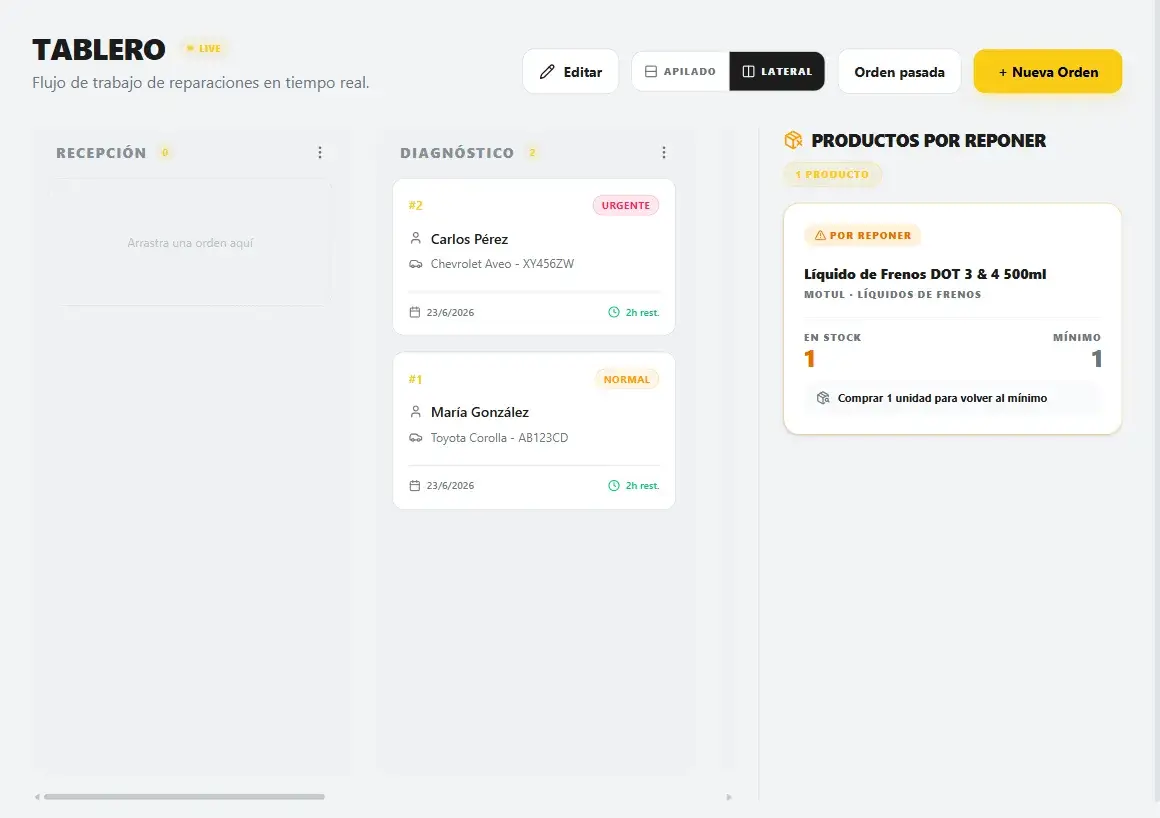
Task: Select the Carlos Pérez name
Action: click(470, 239)
